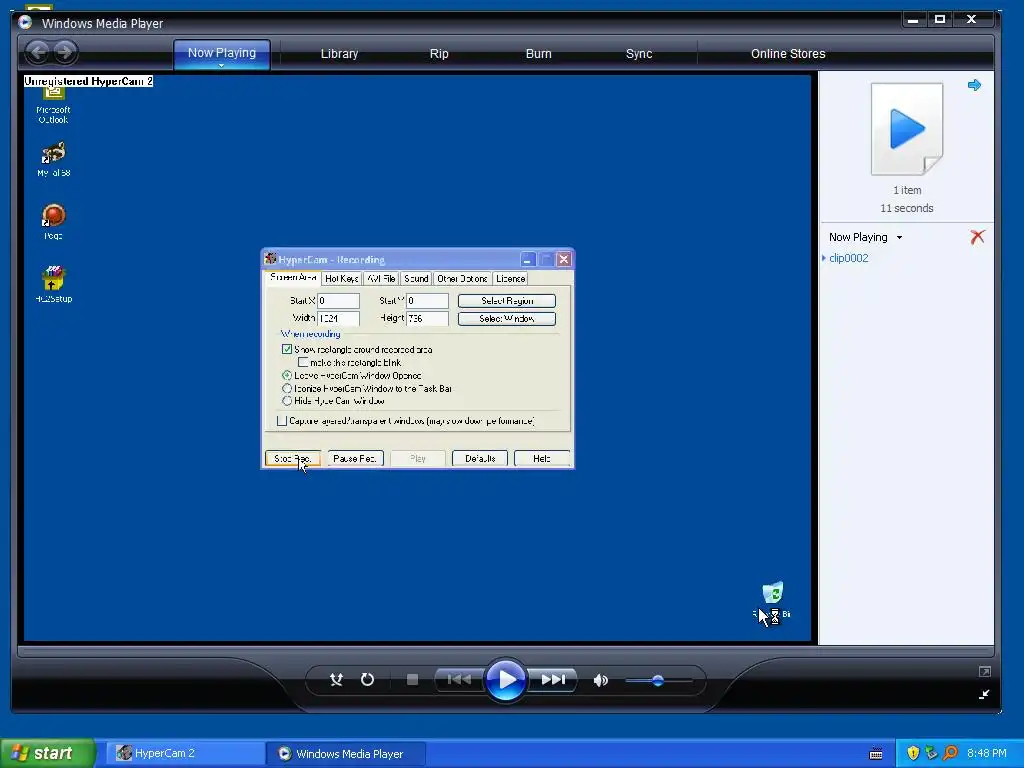
Task: Clear the list with the red X
Action: [x=977, y=236]
